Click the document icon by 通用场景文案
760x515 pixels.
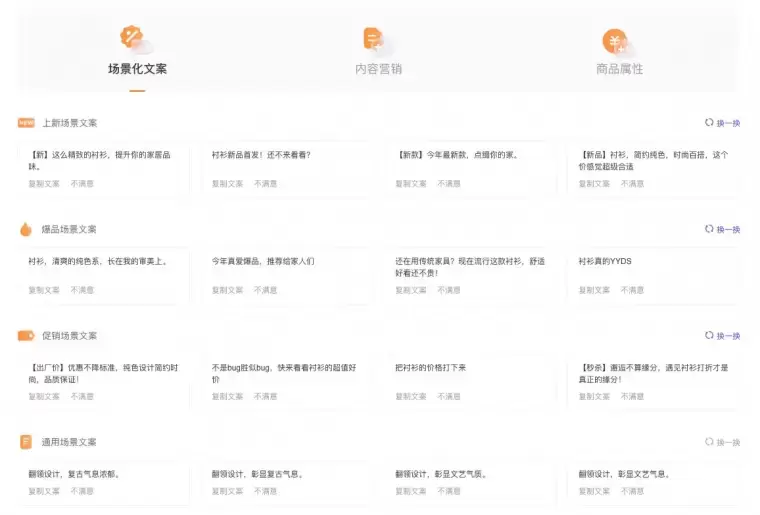[x=26, y=442]
